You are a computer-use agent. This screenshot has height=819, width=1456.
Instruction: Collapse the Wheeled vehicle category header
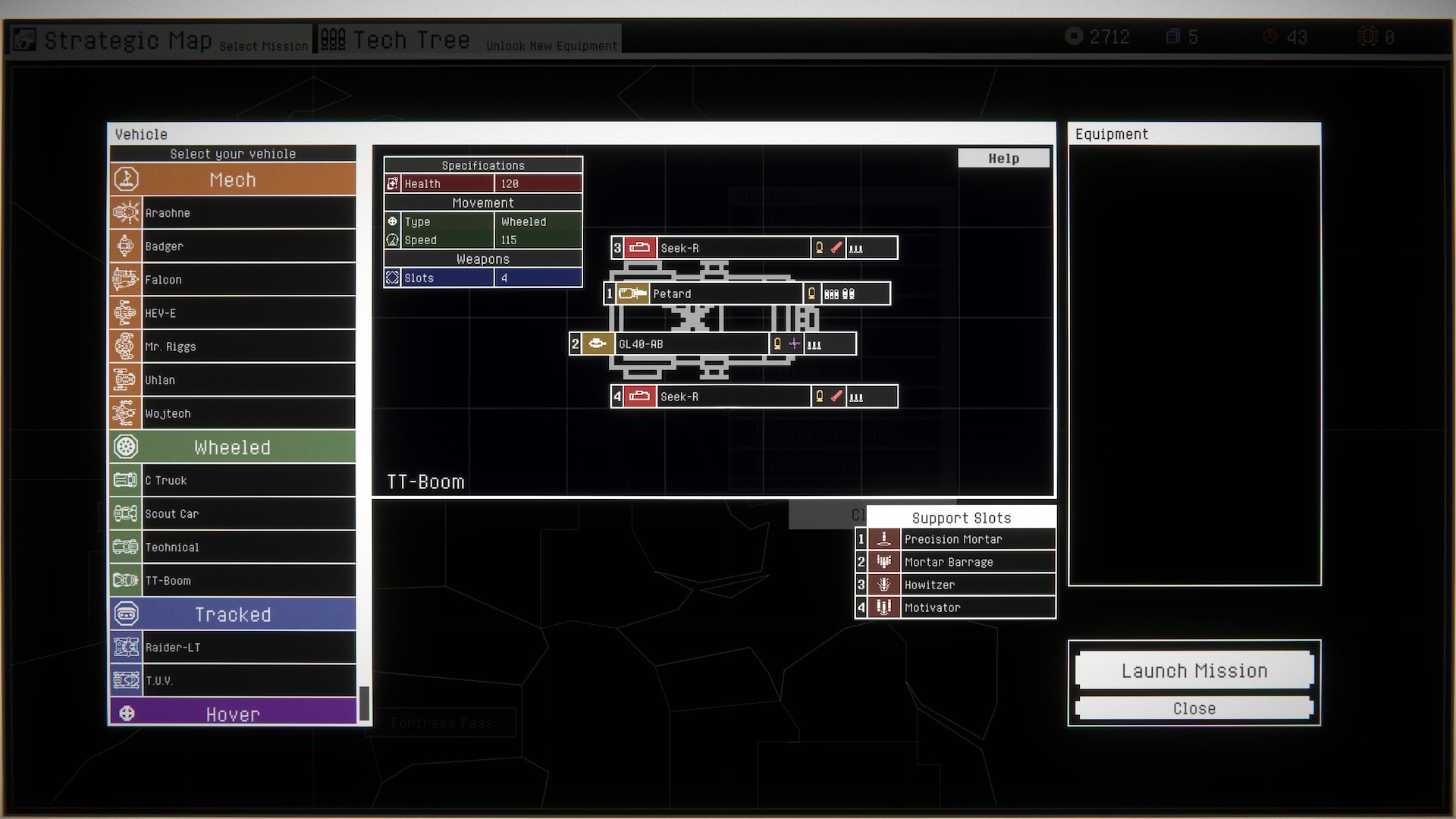tap(233, 447)
